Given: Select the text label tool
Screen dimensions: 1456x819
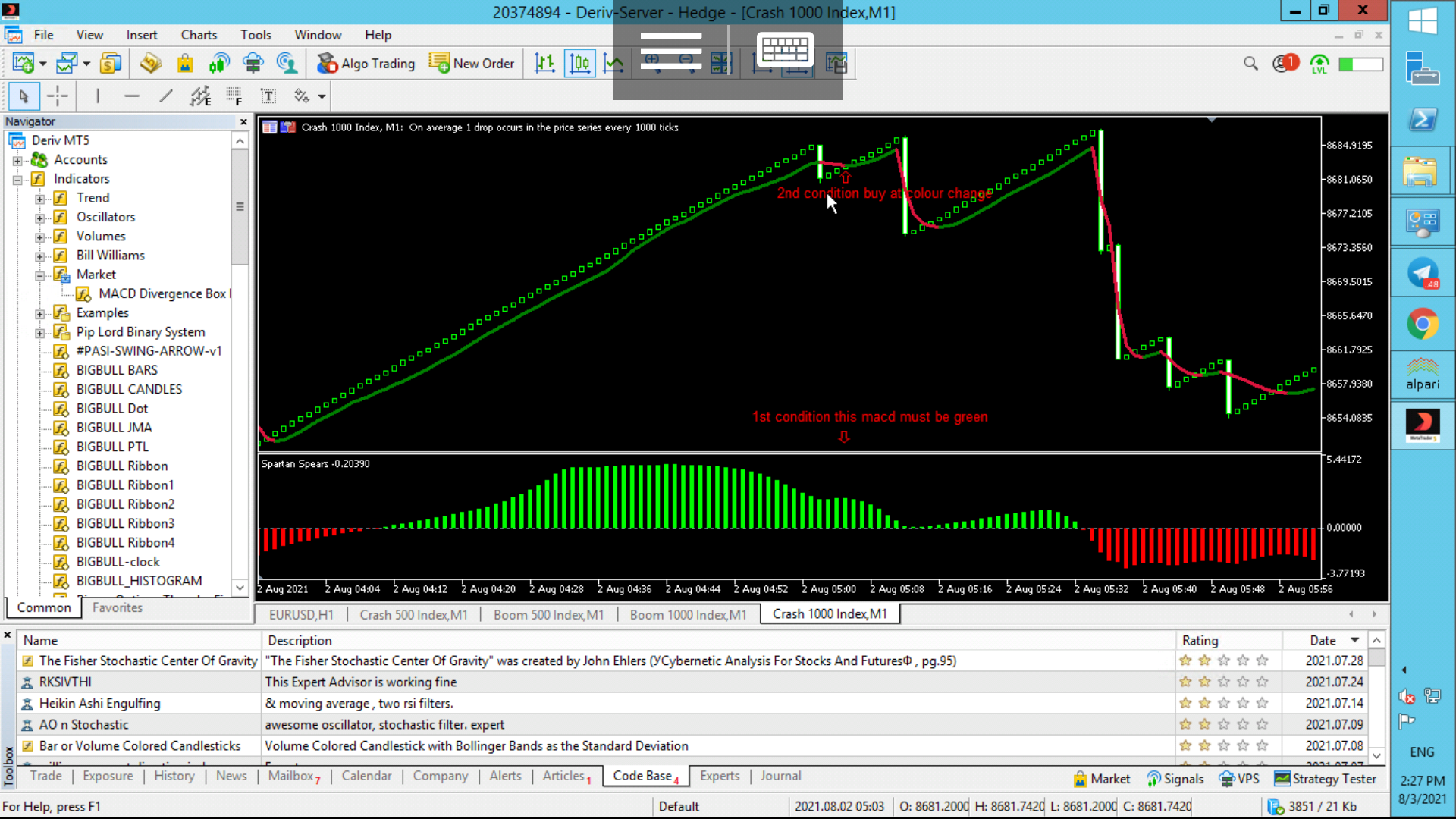Looking at the screenshot, I should click(268, 96).
